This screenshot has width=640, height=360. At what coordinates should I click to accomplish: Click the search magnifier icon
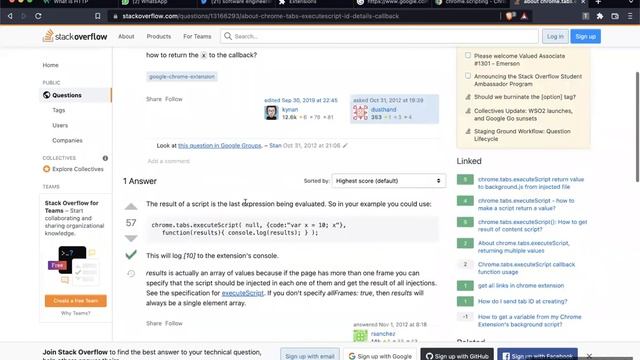coord(228,36)
